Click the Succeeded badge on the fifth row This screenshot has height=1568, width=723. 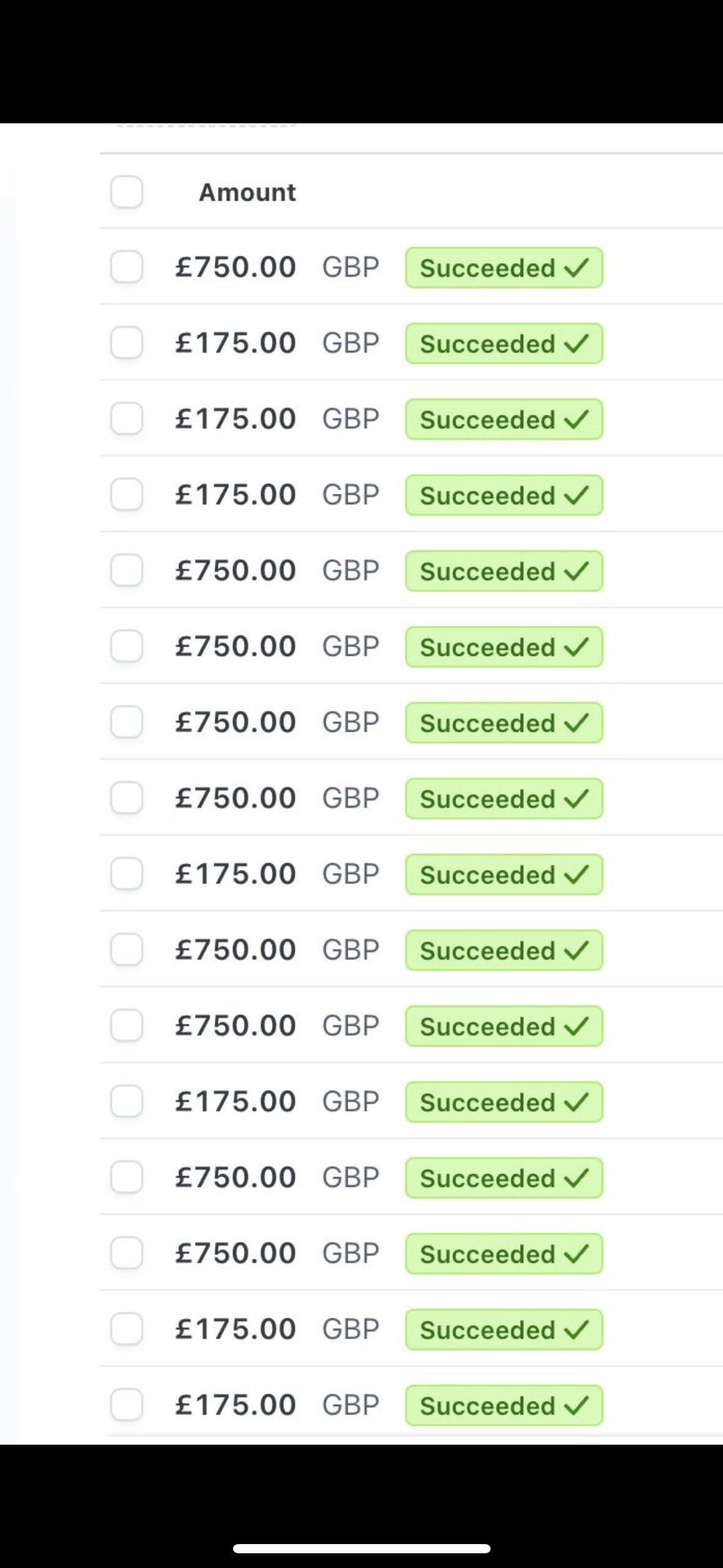[x=503, y=571]
